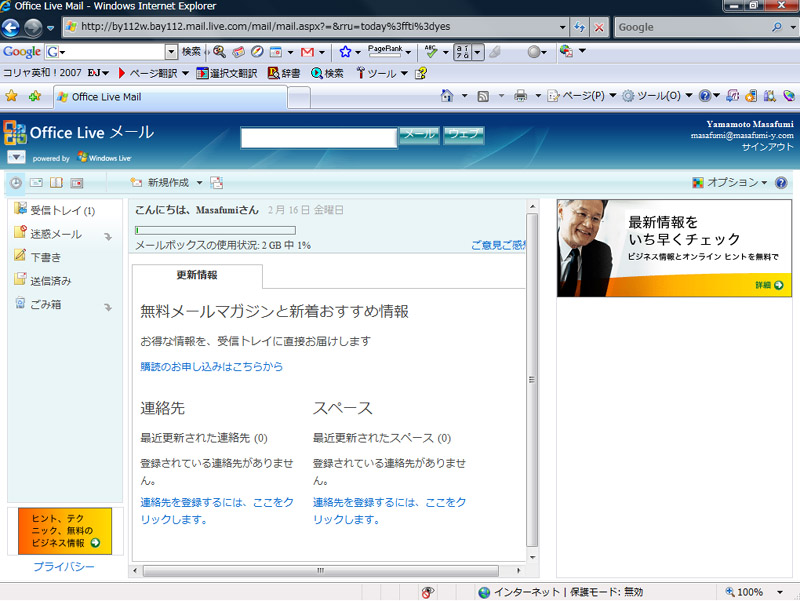The width and height of the screenshot is (800, 601).
Task: Select the Office Live Mail browser tab
Action: pyautogui.click(x=170, y=97)
